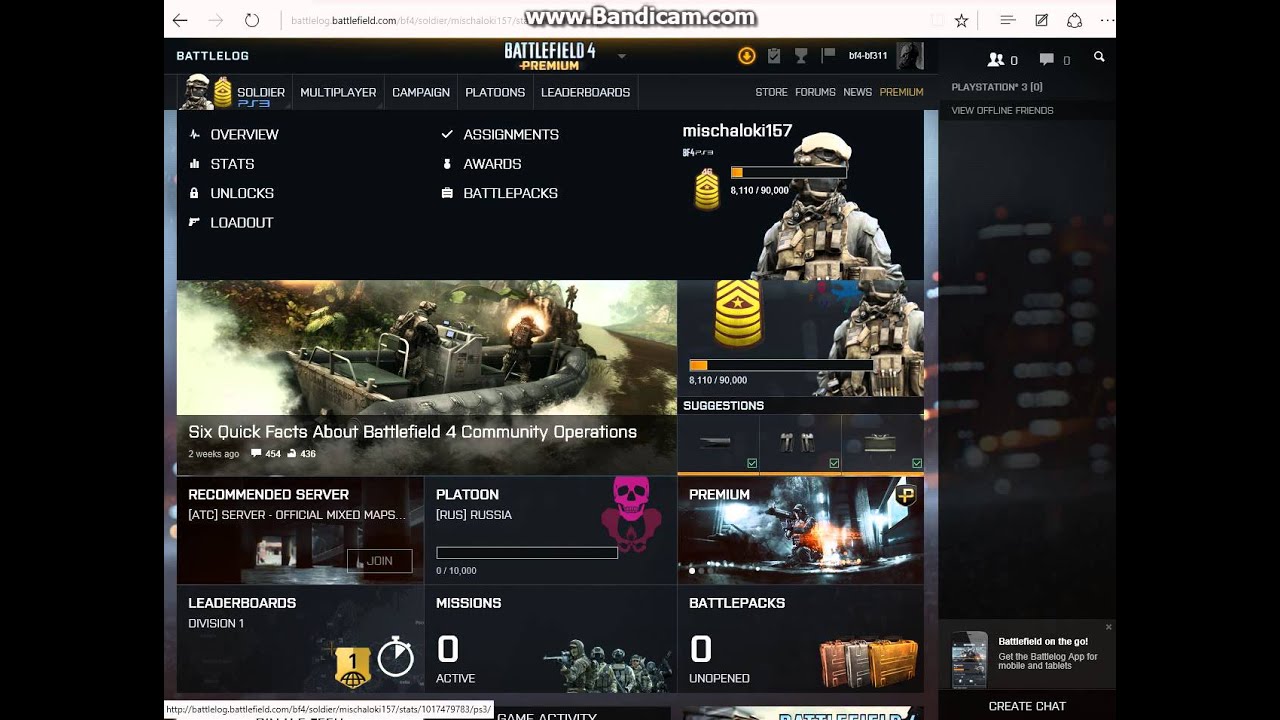This screenshot has height=720, width=1280.
Task: Close the Battlefield on the go banner
Action: tap(1108, 627)
